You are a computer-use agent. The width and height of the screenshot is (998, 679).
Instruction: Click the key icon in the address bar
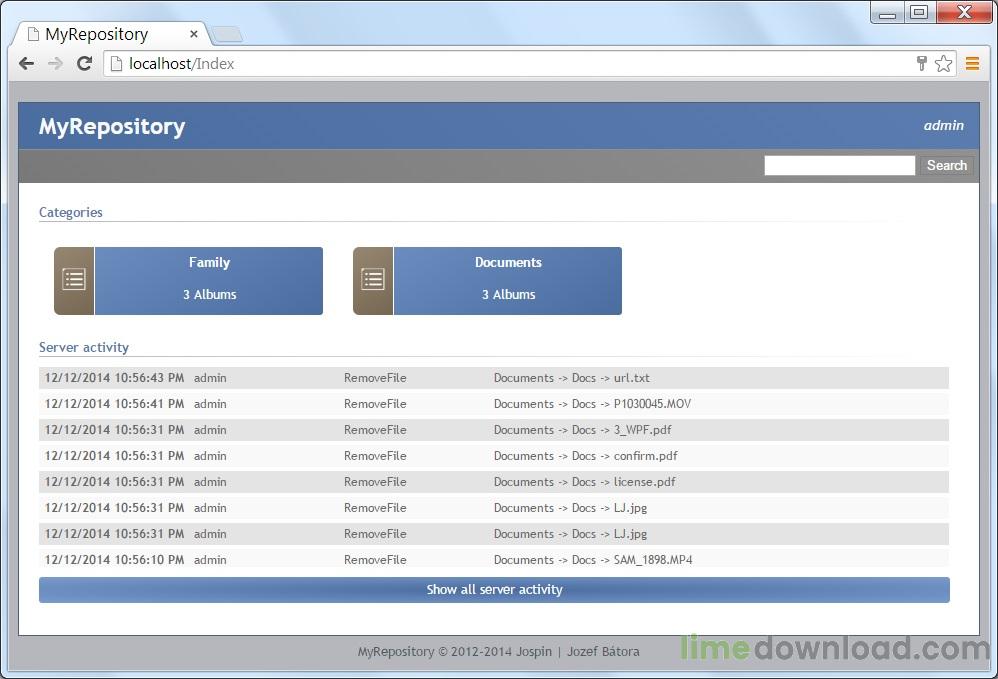(x=921, y=63)
